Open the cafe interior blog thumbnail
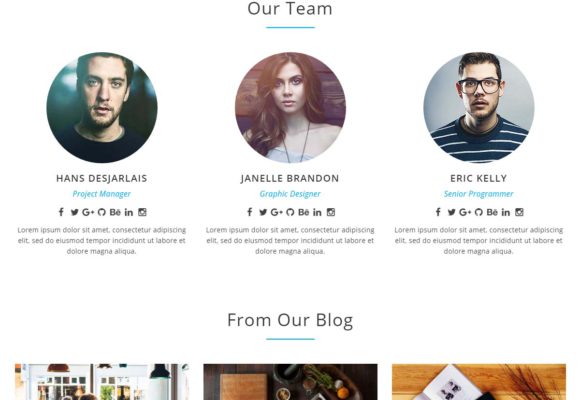This screenshot has width=580, height=400. pos(102,382)
